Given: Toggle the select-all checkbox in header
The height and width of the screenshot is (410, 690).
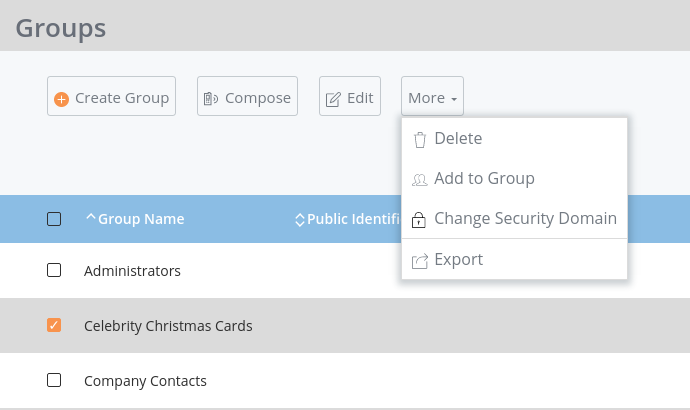Looking at the screenshot, I should click(54, 219).
